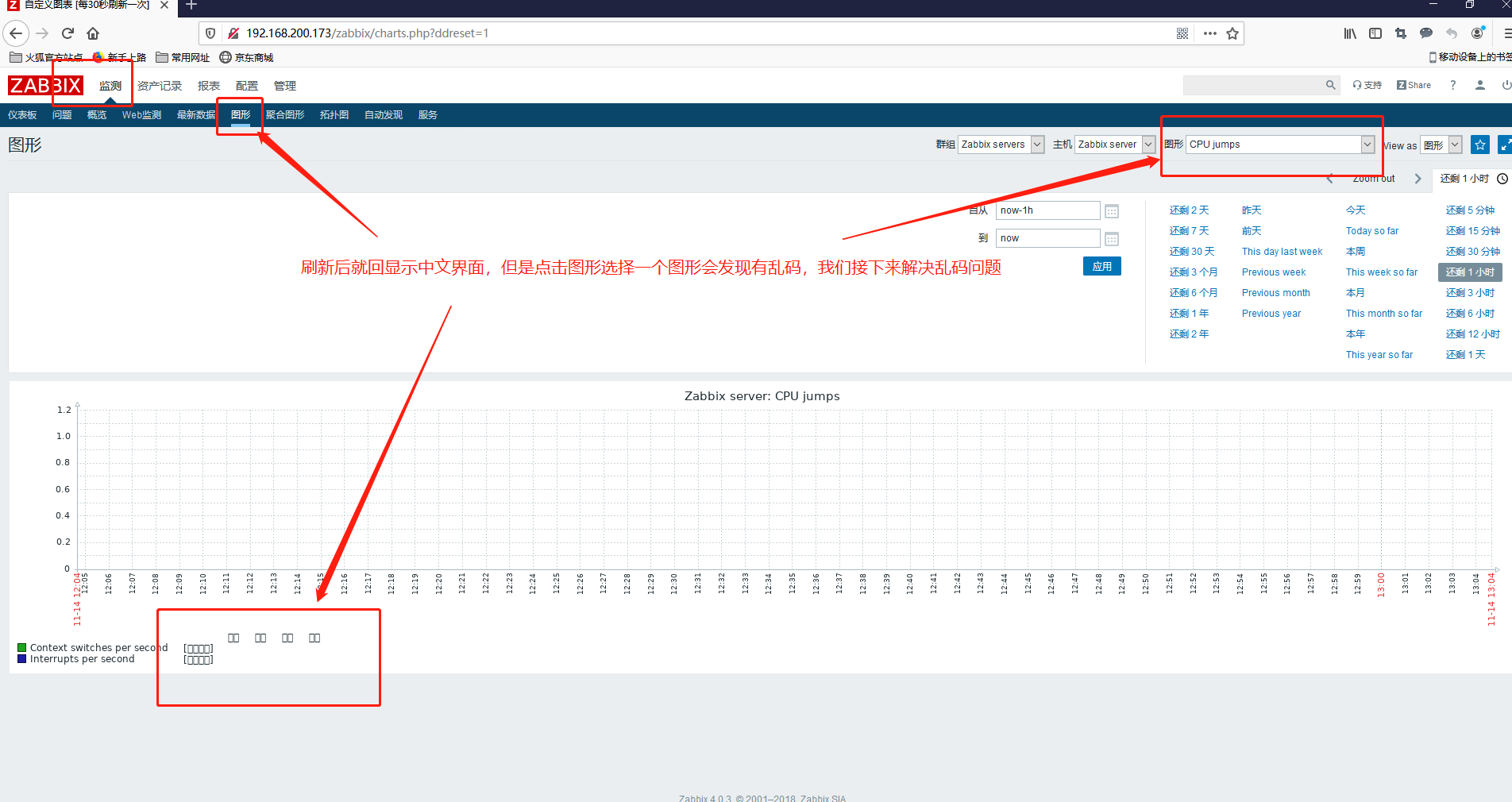Select the Today so far range
The width and height of the screenshot is (1512, 802).
[1372, 231]
